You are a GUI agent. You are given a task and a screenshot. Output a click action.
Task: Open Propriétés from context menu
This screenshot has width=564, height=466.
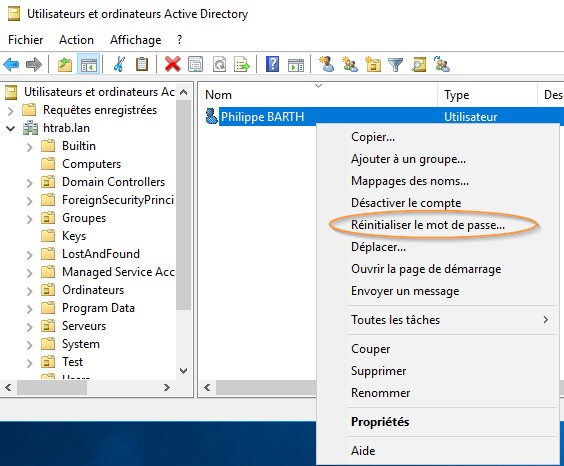coord(437,422)
